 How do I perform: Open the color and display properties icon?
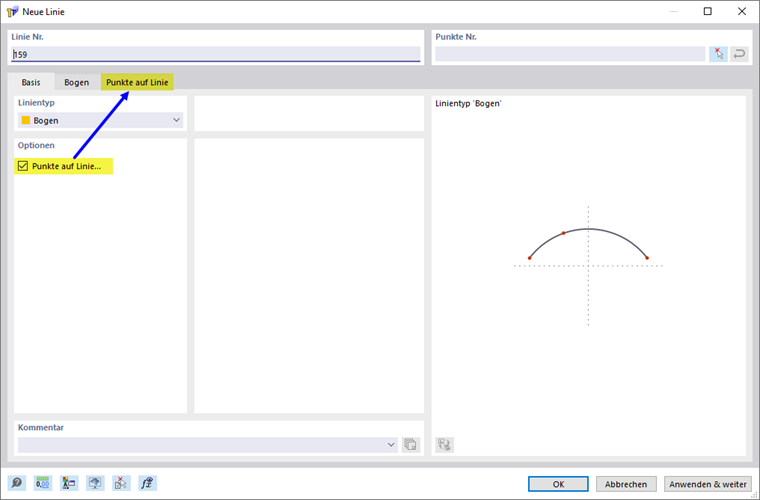69,483
